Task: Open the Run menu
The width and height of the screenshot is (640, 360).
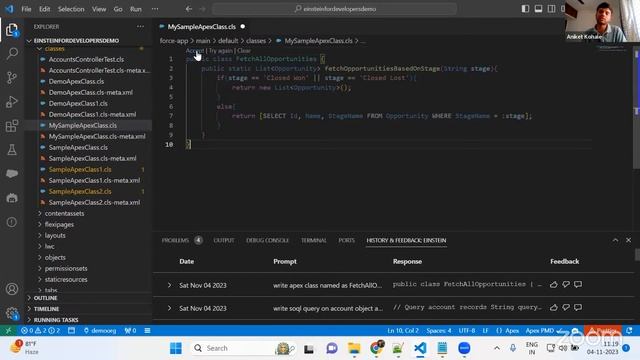Action: pos(136,9)
